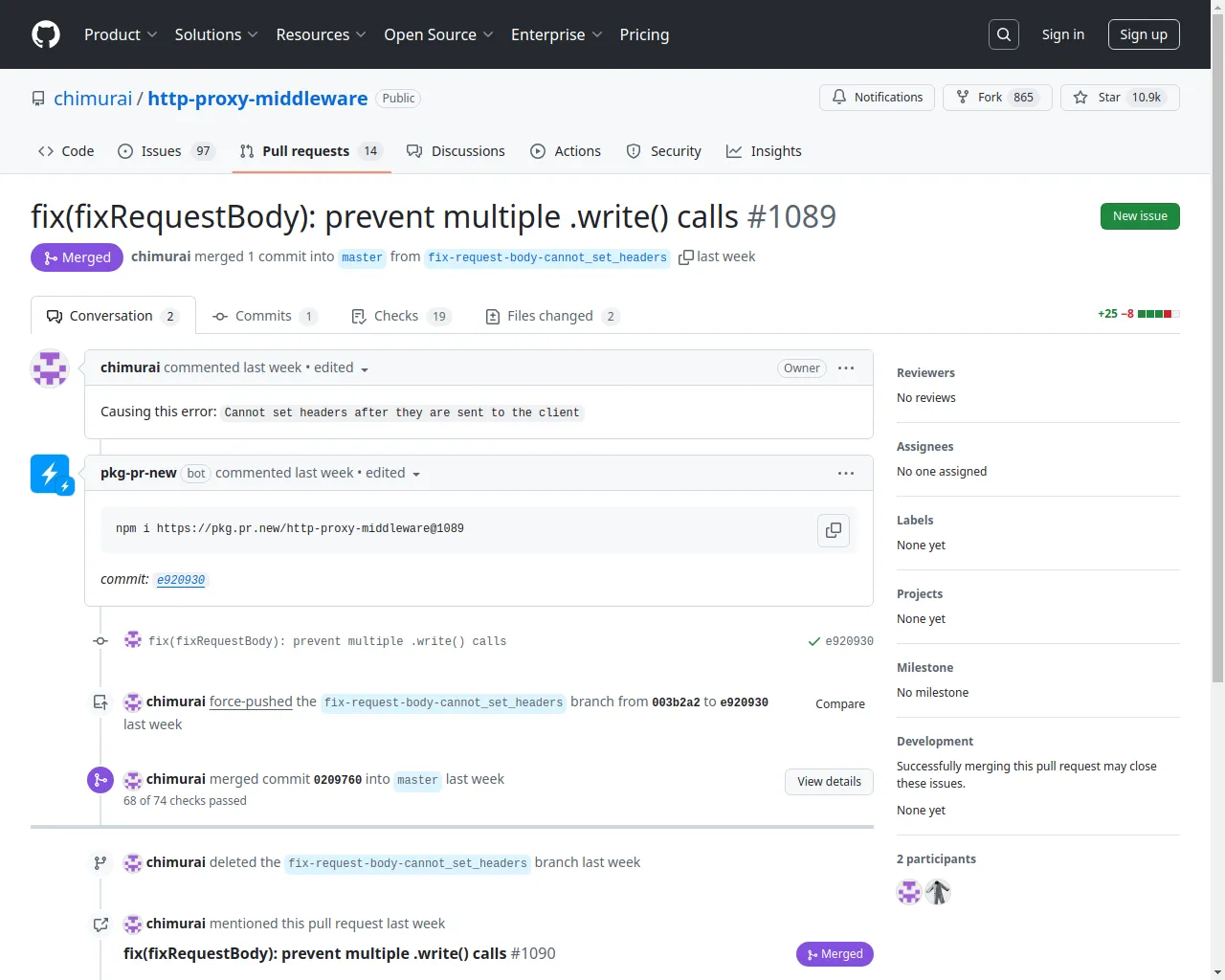Expand the Enterprise menu

(556, 34)
